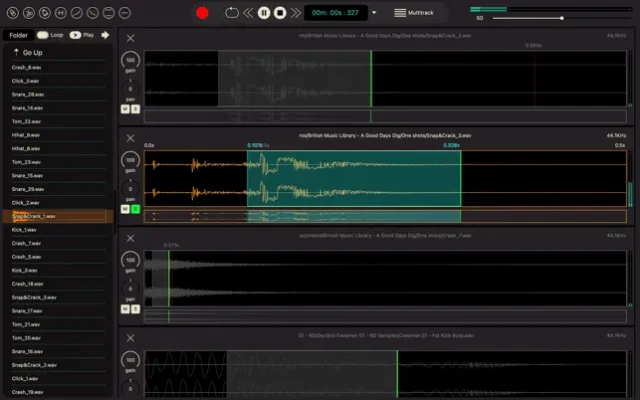Toggle the loop cycle icon in transport
640x400 pixels.
(232, 13)
